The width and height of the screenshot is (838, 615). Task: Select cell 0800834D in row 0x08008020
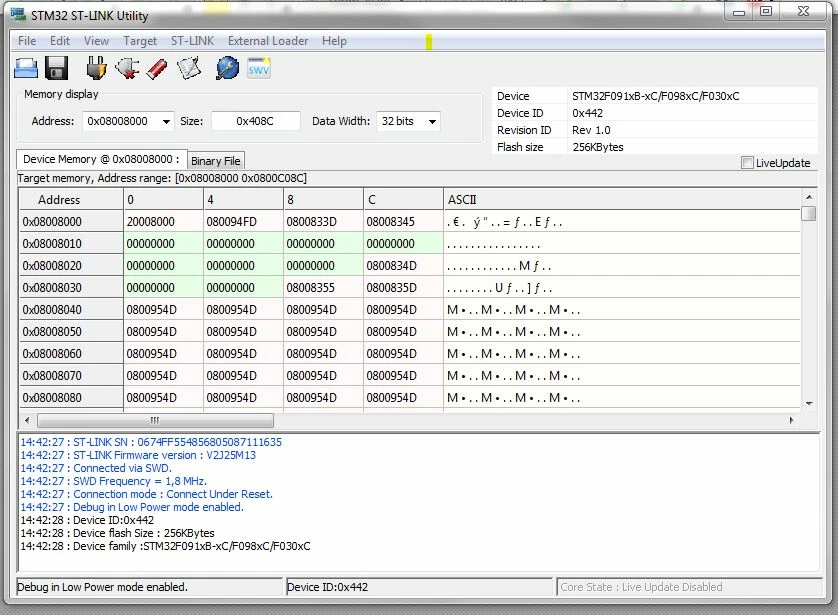pyautogui.click(x=403, y=266)
